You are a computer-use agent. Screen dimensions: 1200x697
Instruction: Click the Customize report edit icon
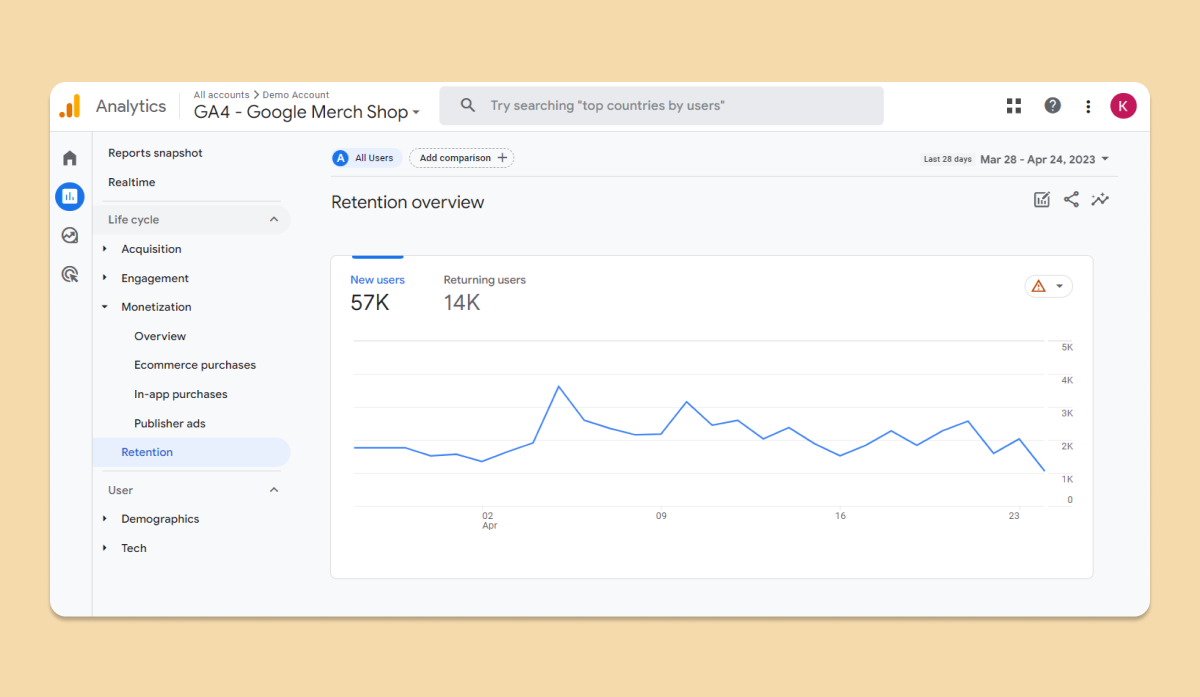point(1042,199)
